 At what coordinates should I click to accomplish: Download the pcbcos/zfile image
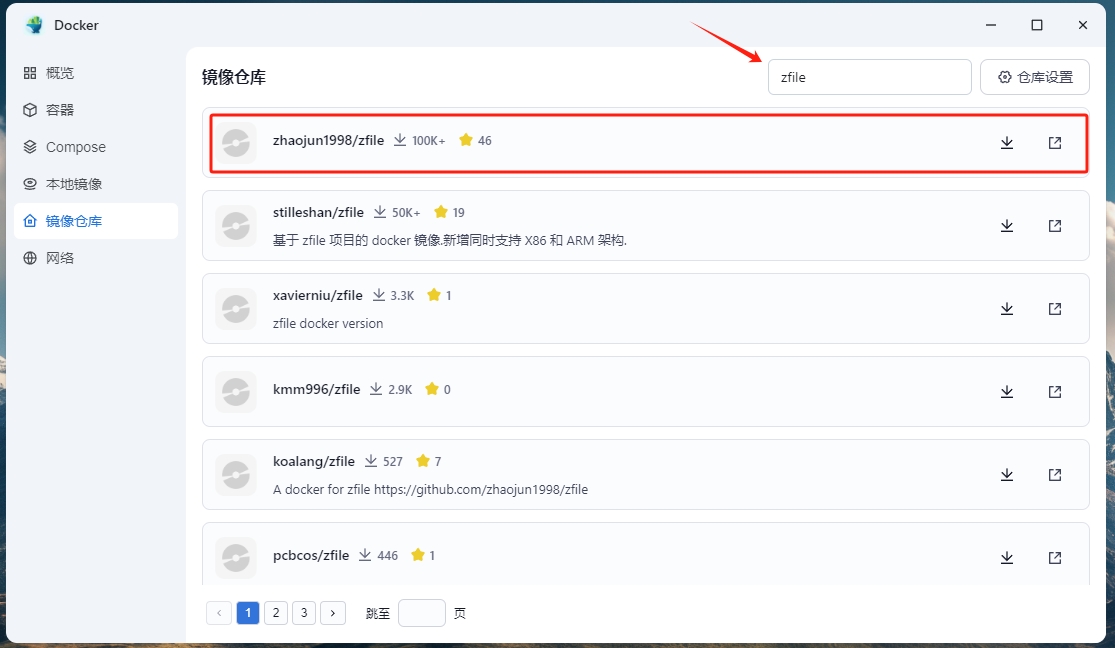1007,558
